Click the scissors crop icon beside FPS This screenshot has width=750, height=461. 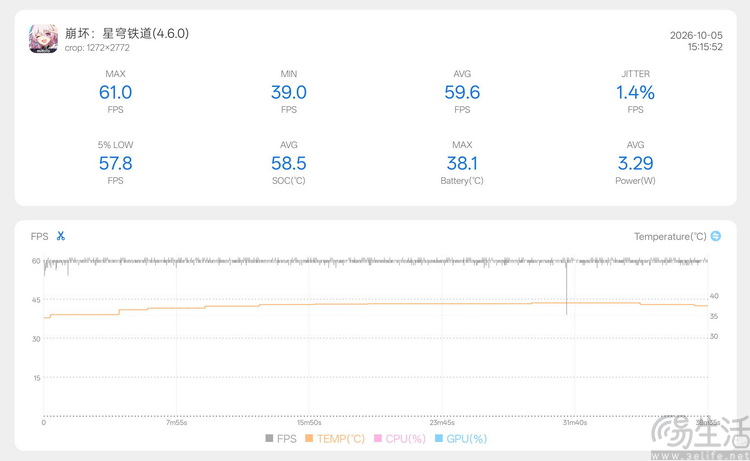(x=60, y=236)
